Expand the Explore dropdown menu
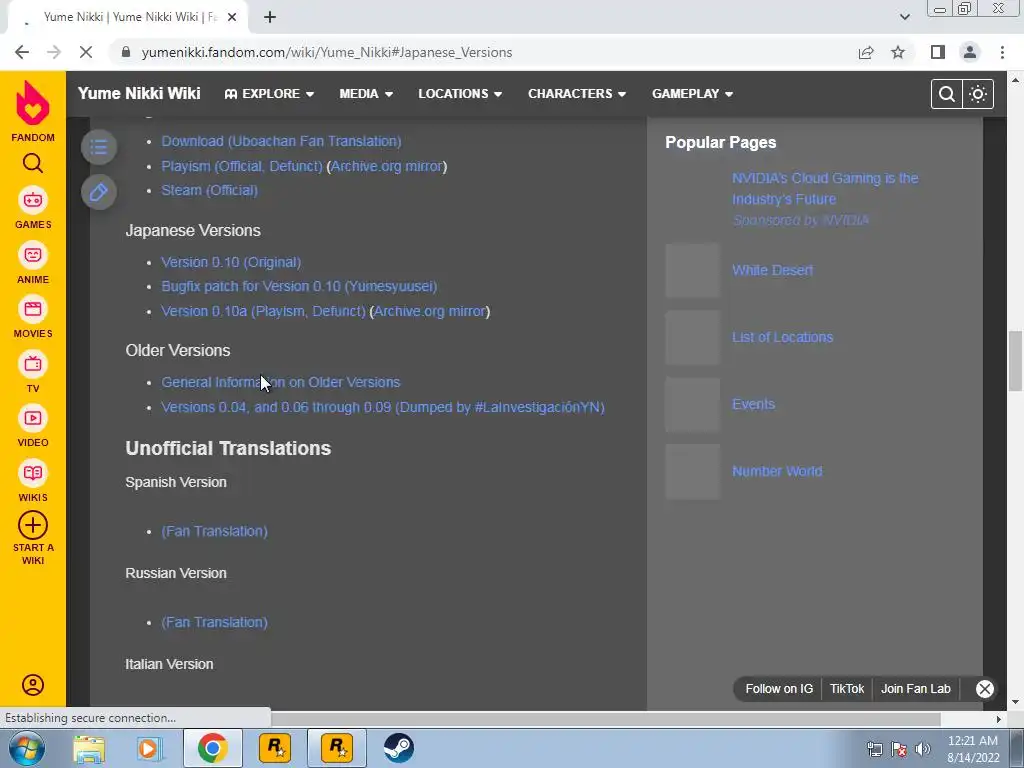This screenshot has width=1024, height=768. (269, 94)
